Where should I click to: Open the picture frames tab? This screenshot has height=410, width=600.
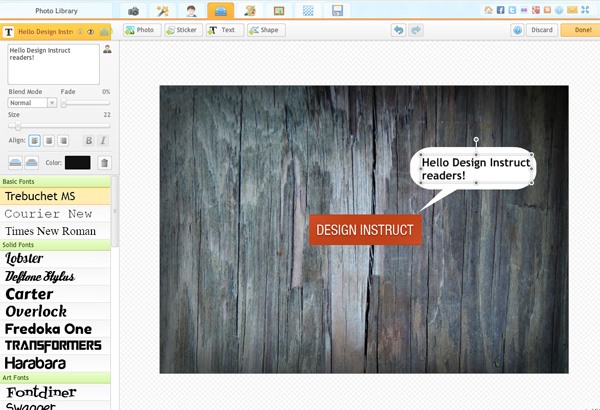279,11
